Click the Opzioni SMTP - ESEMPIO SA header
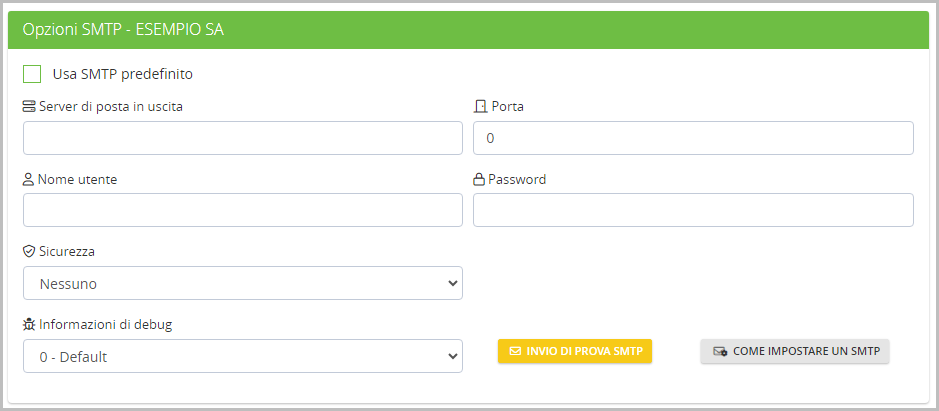The image size is (939, 411). point(123,30)
